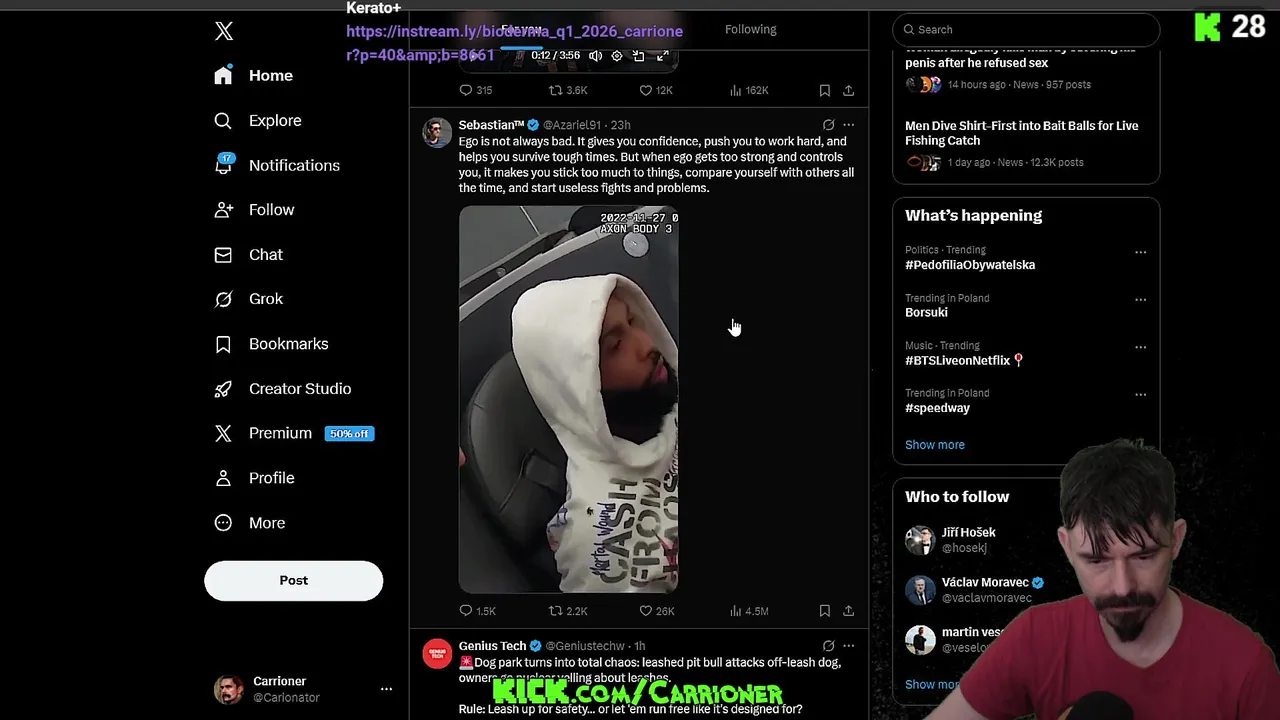Open Notifications with 17 badge
Screen dimensions: 1280x720
(279, 165)
